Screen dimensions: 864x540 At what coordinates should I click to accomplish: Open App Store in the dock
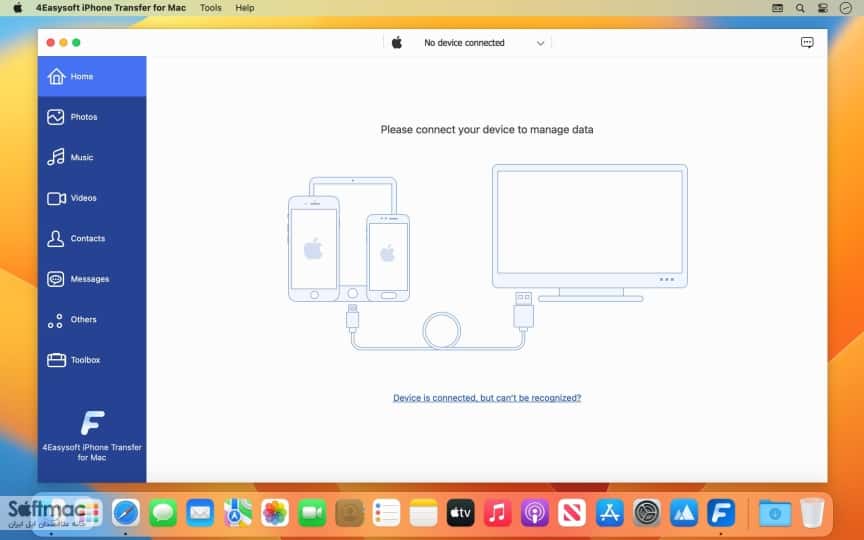click(x=609, y=513)
